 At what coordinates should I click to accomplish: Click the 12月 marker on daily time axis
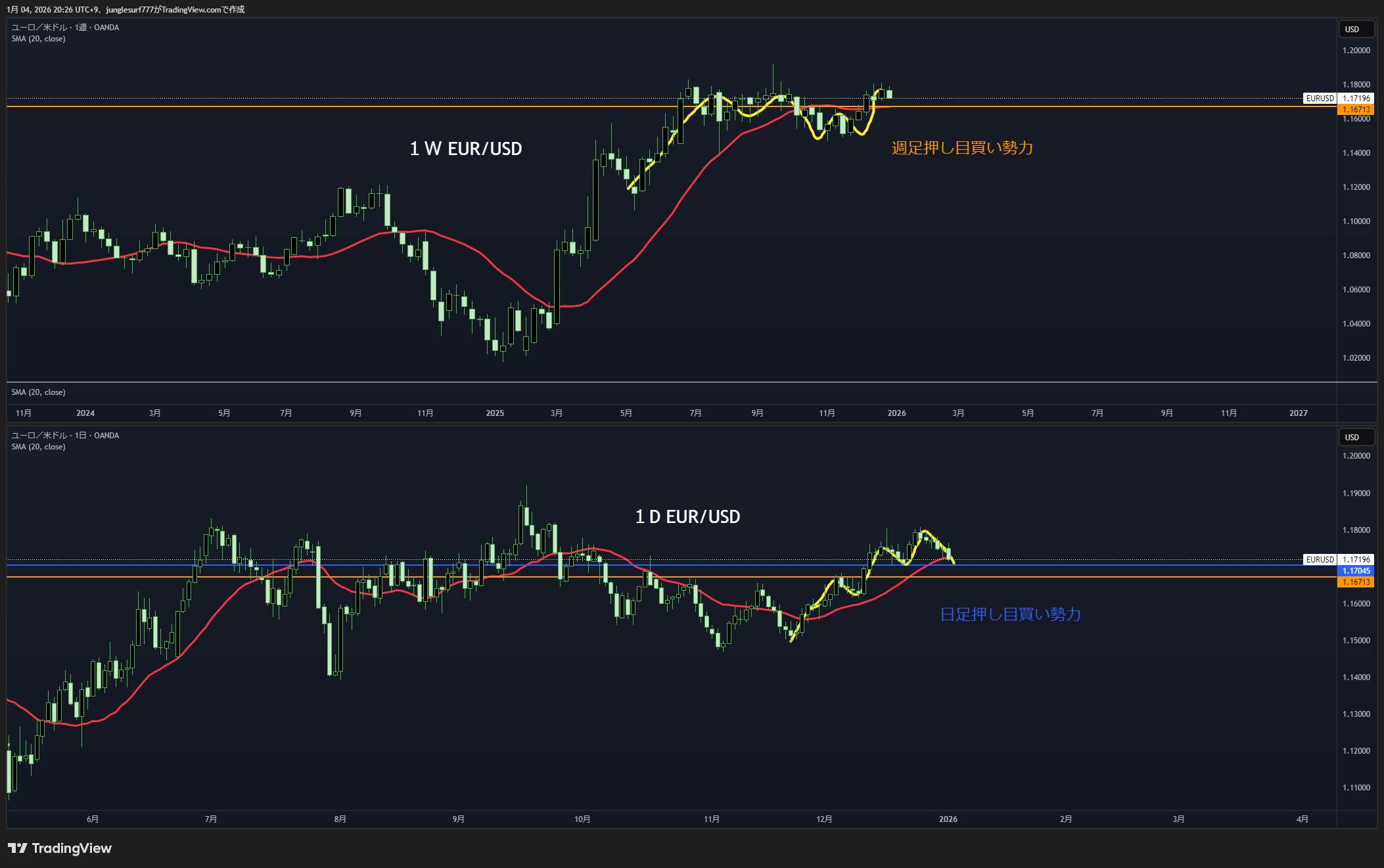pyautogui.click(x=824, y=819)
